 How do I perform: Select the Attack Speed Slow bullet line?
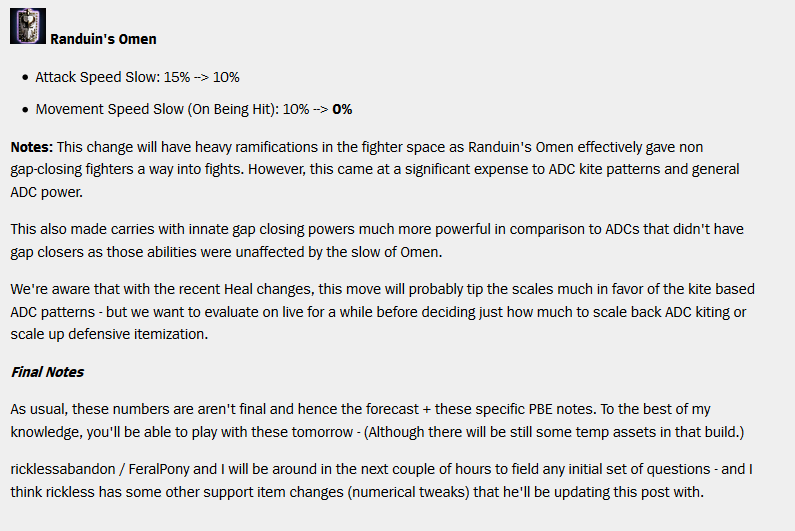click(137, 77)
